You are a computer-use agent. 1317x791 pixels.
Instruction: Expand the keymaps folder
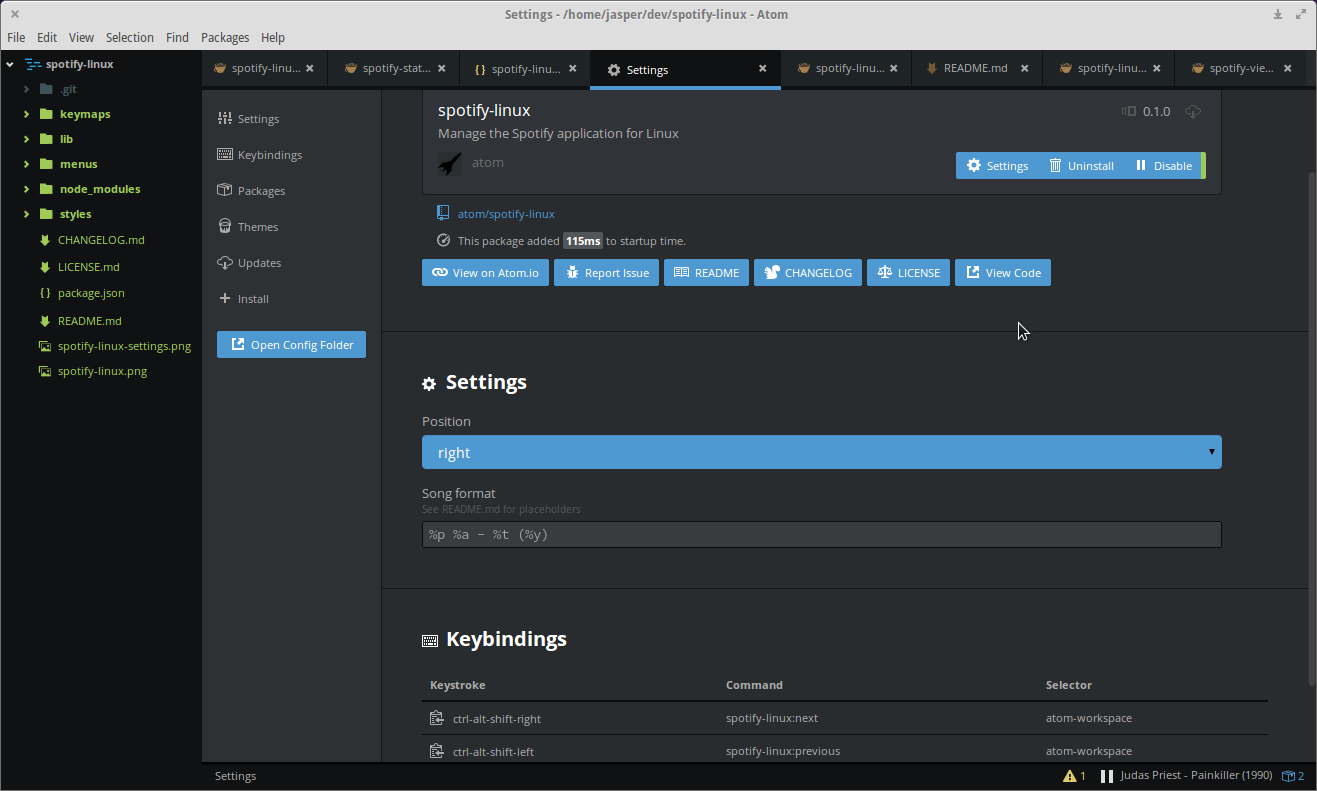coord(27,114)
